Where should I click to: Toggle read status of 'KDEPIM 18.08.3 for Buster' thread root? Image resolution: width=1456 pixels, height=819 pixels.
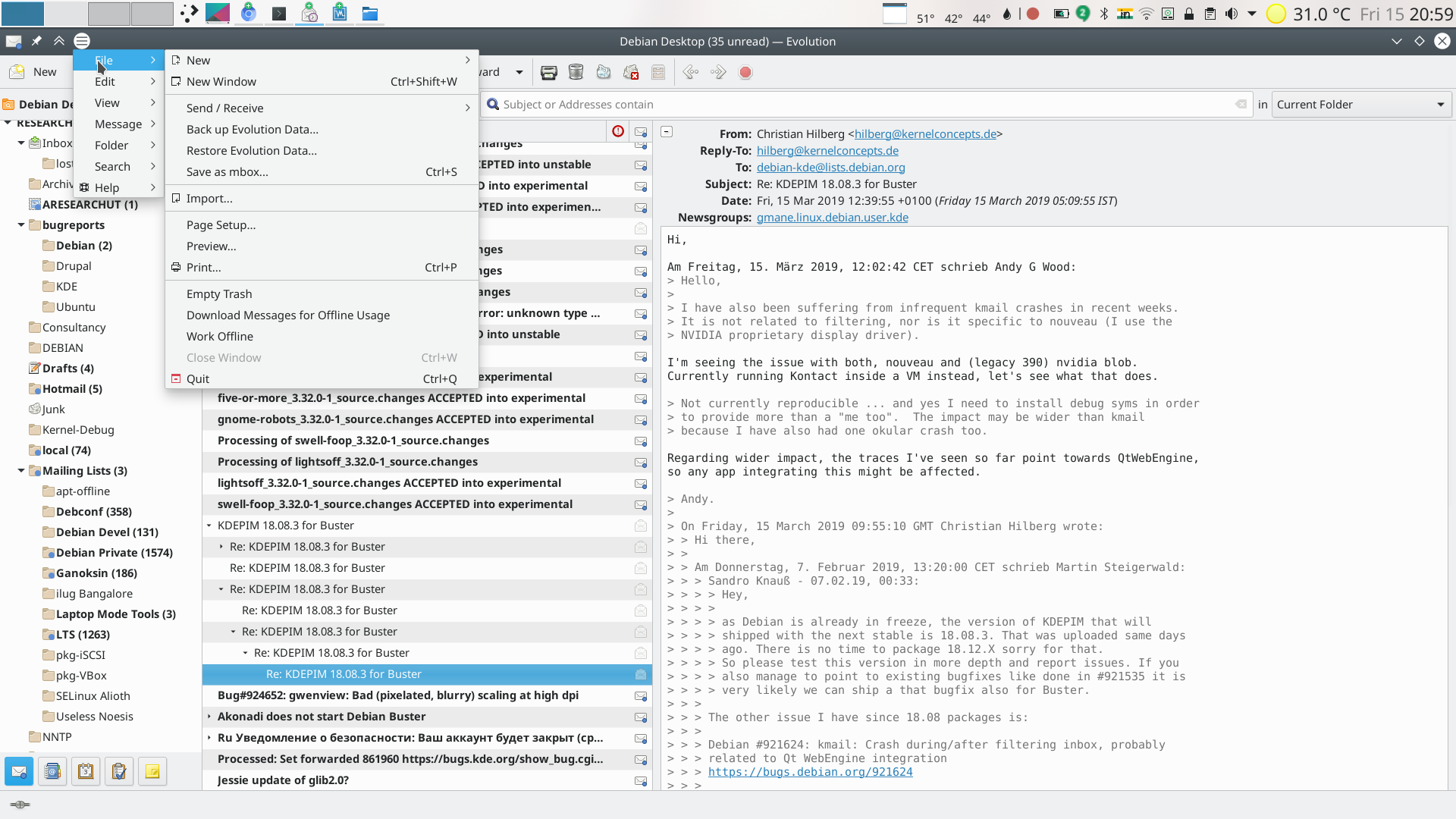[641, 526]
